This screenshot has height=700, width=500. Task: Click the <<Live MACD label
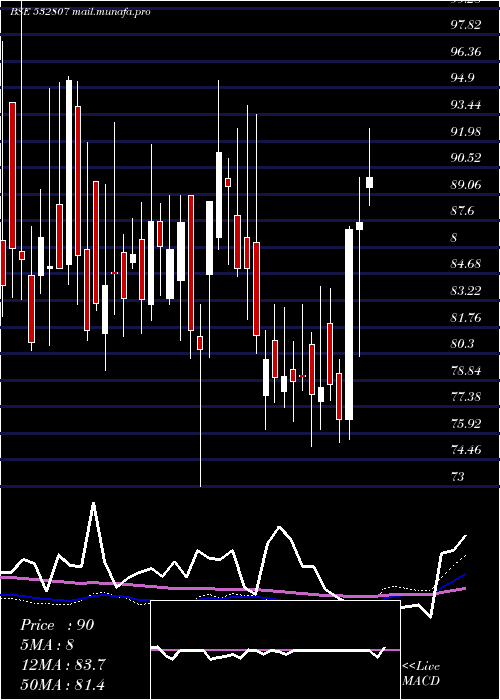(x=421, y=674)
